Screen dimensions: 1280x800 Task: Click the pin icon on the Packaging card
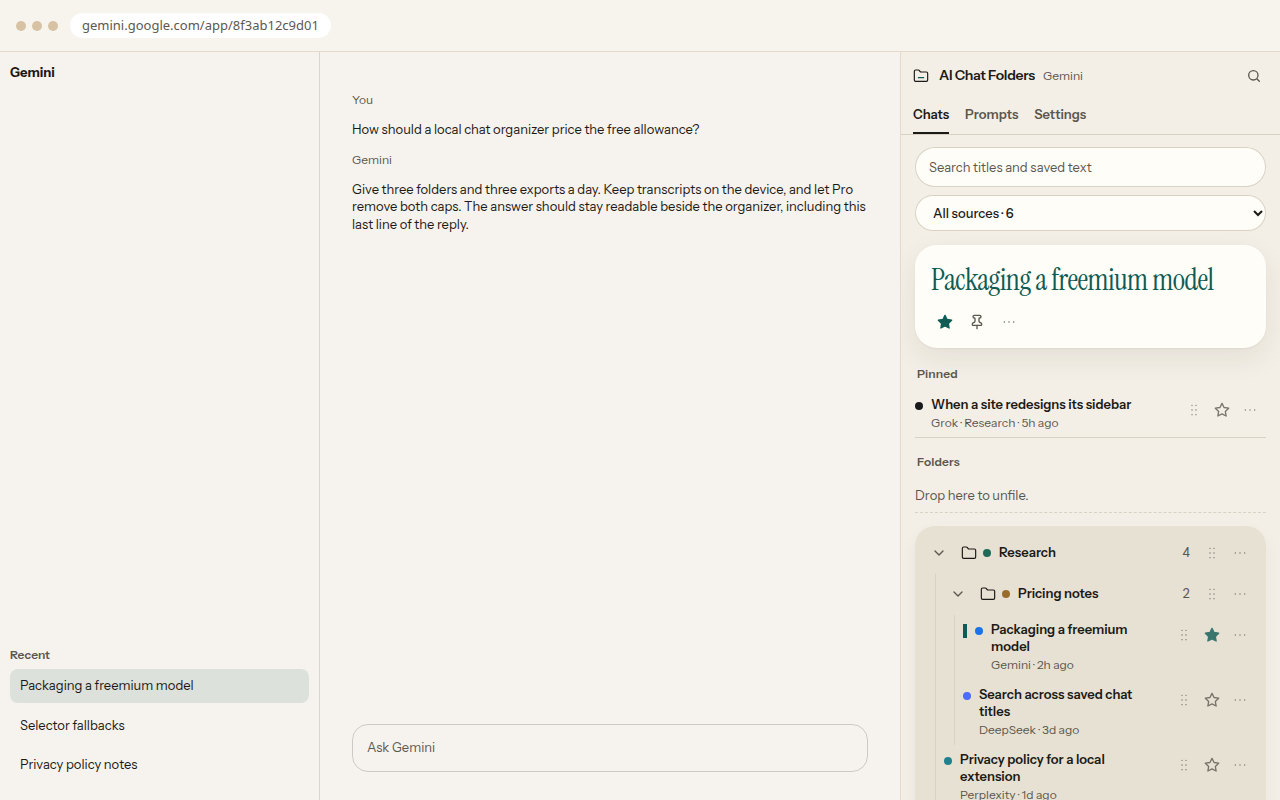(x=977, y=322)
